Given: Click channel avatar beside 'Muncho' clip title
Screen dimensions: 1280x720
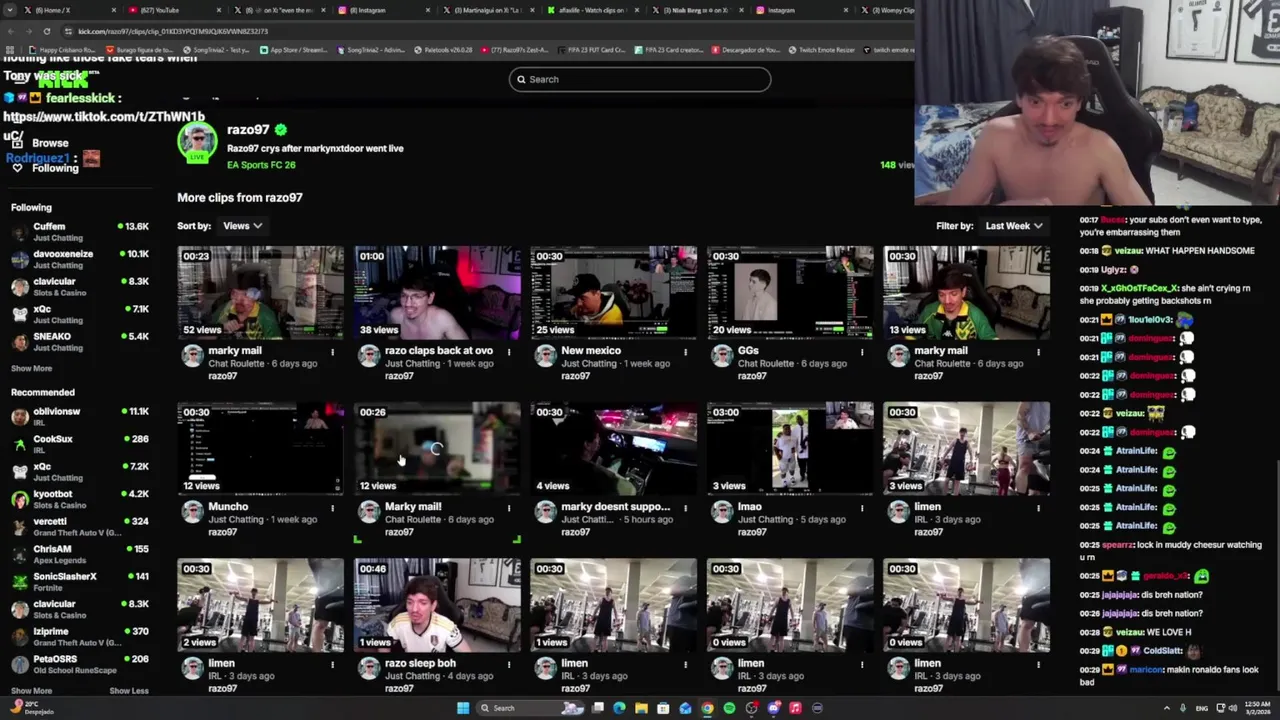Looking at the screenshot, I should pyautogui.click(x=192, y=512).
